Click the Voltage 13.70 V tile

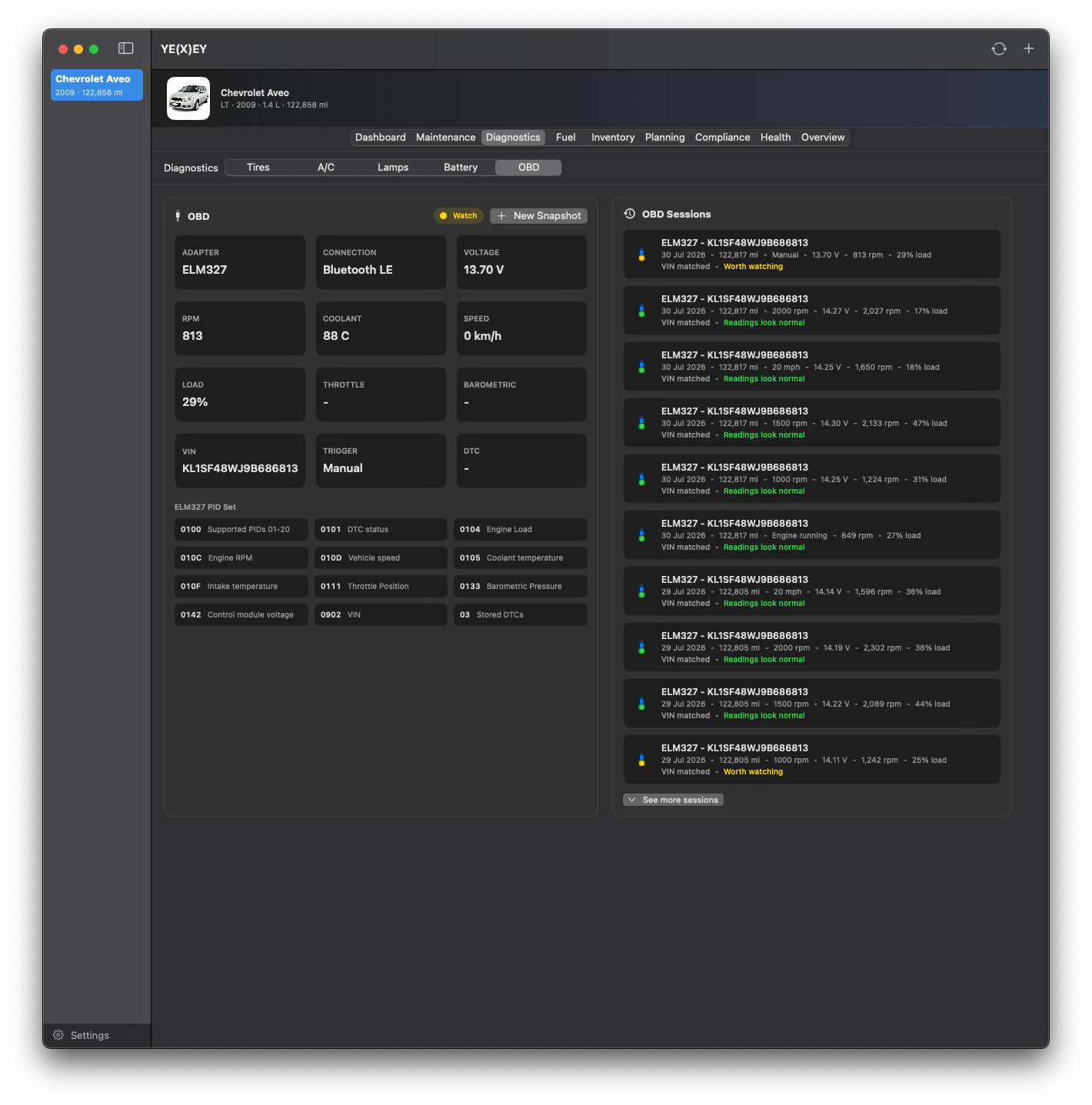coord(521,262)
